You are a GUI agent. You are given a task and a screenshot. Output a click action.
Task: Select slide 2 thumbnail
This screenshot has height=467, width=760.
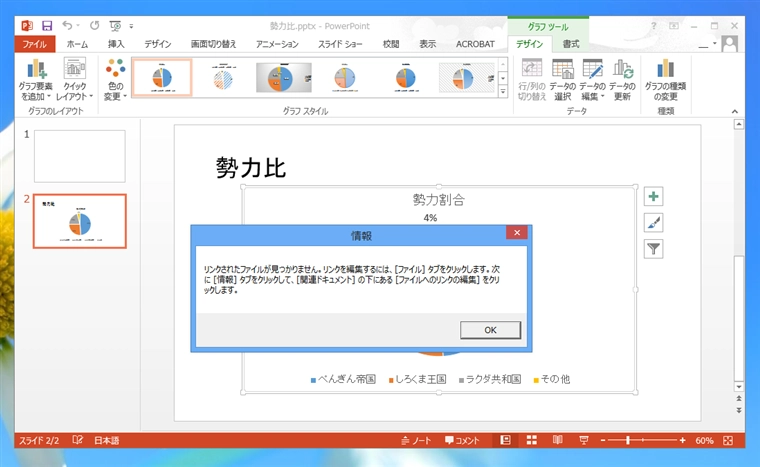pyautogui.click(x=79, y=221)
